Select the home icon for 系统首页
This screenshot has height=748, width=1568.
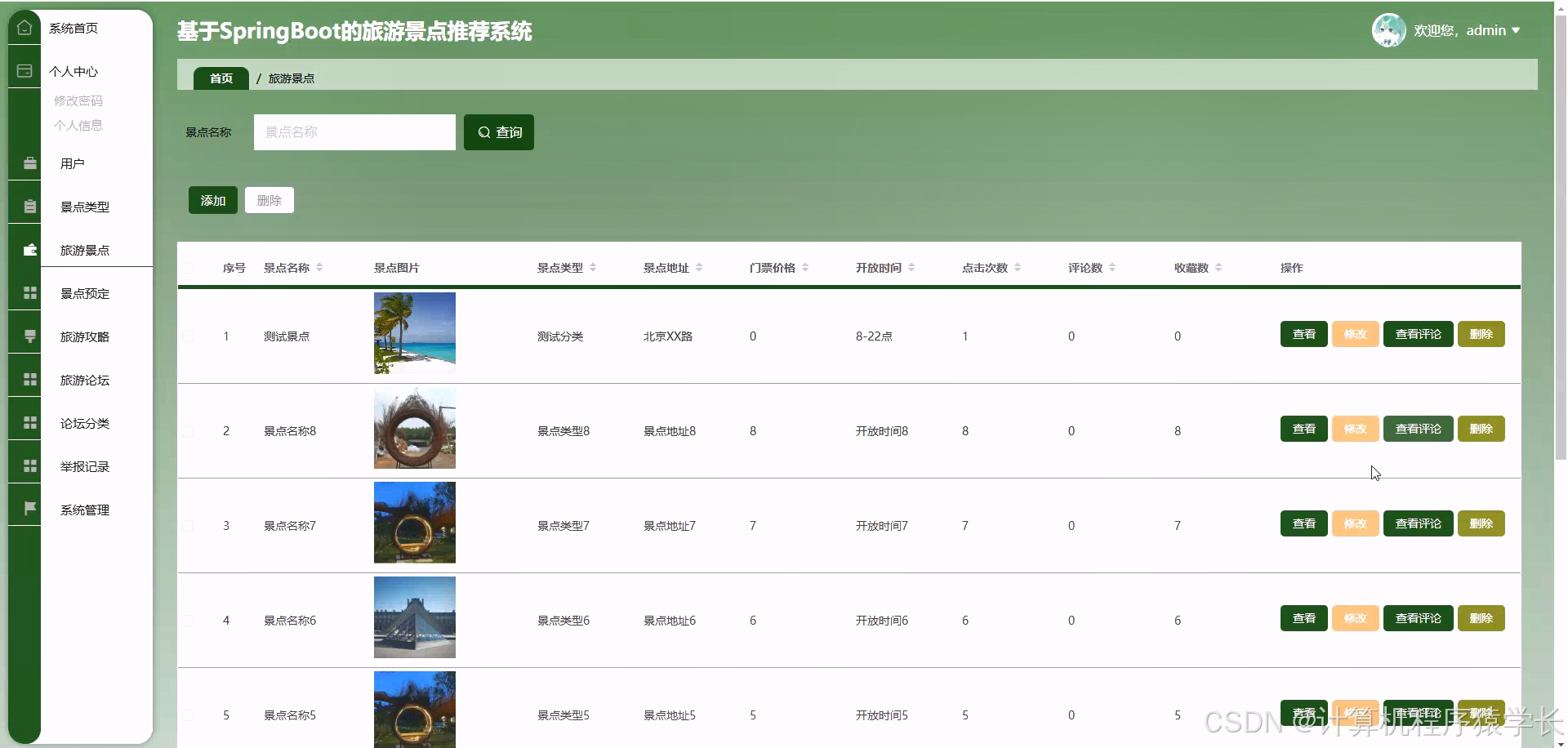coord(24,27)
